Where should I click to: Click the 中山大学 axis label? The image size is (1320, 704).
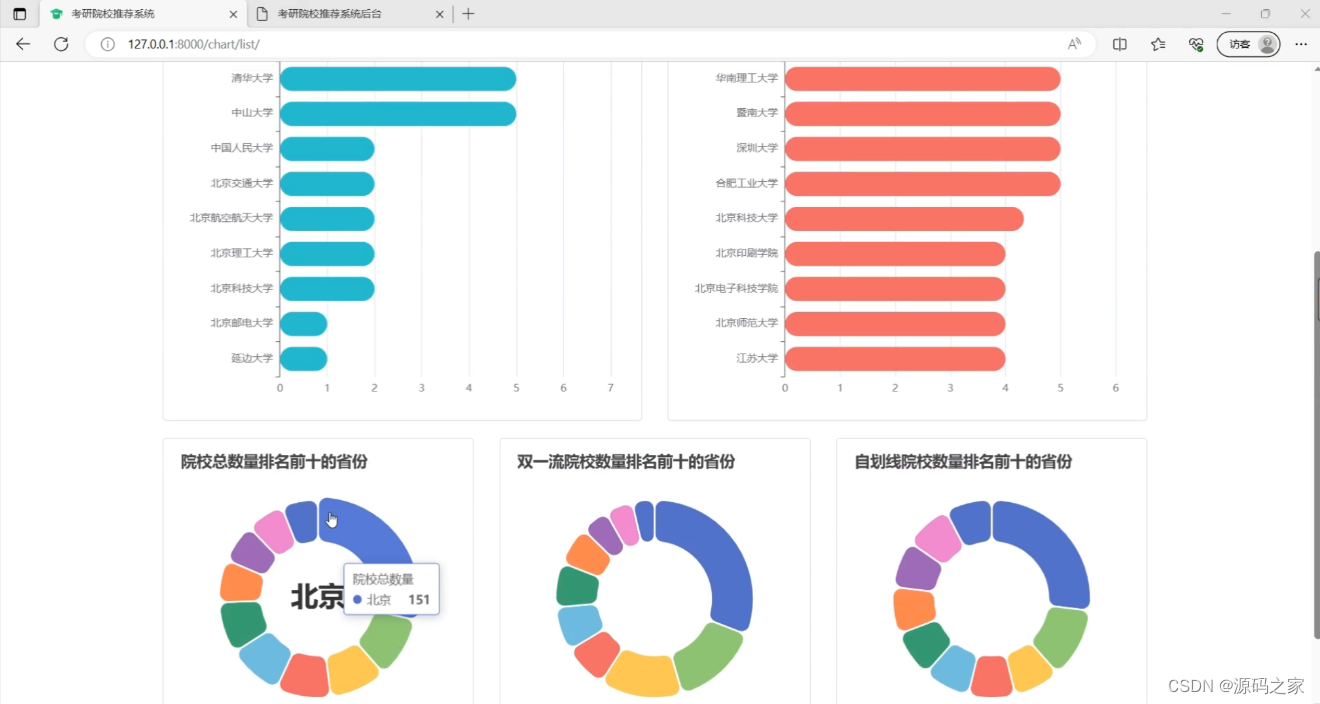pyautogui.click(x=252, y=113)
